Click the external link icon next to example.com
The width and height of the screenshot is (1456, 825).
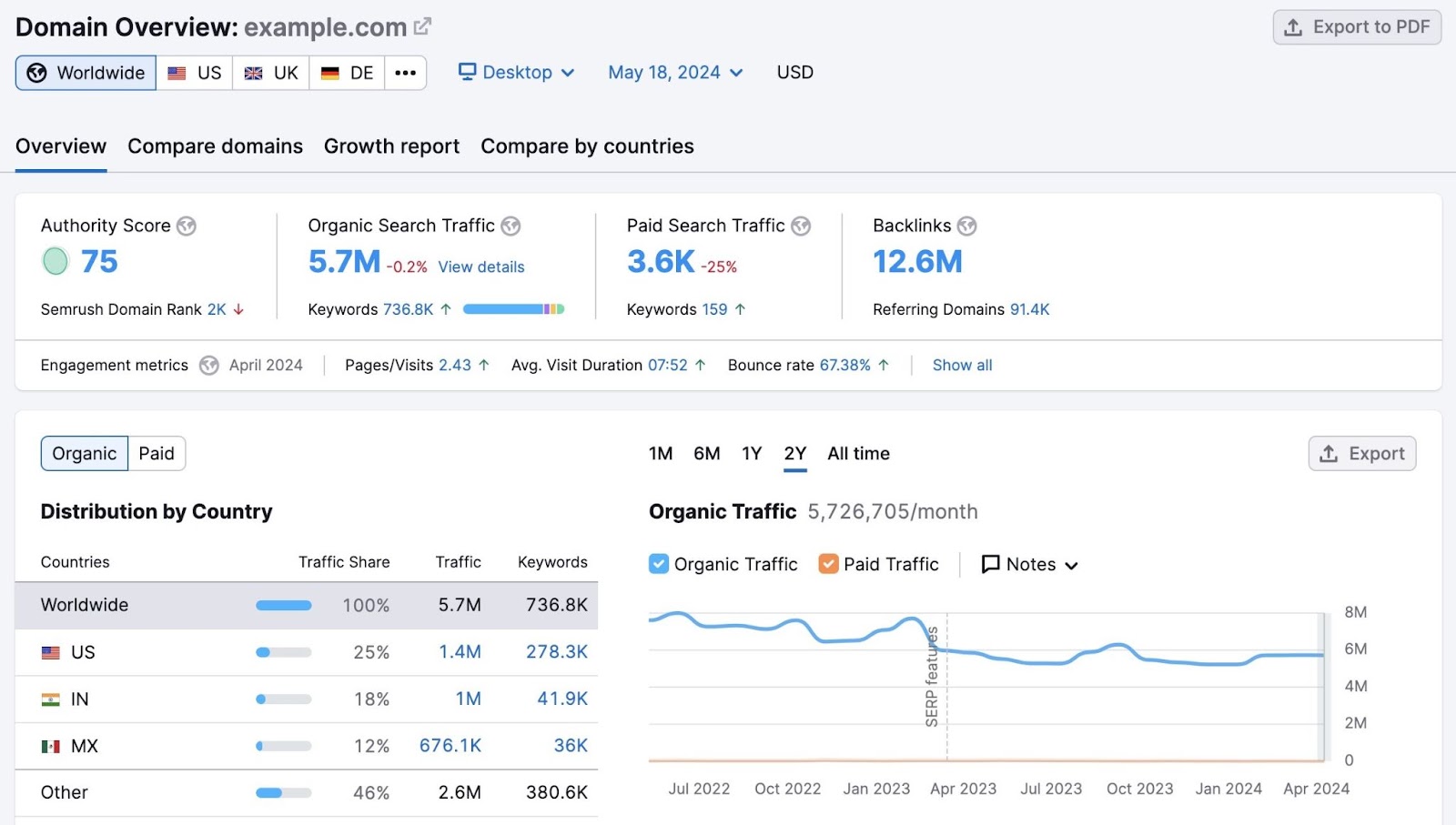point(420,25)
